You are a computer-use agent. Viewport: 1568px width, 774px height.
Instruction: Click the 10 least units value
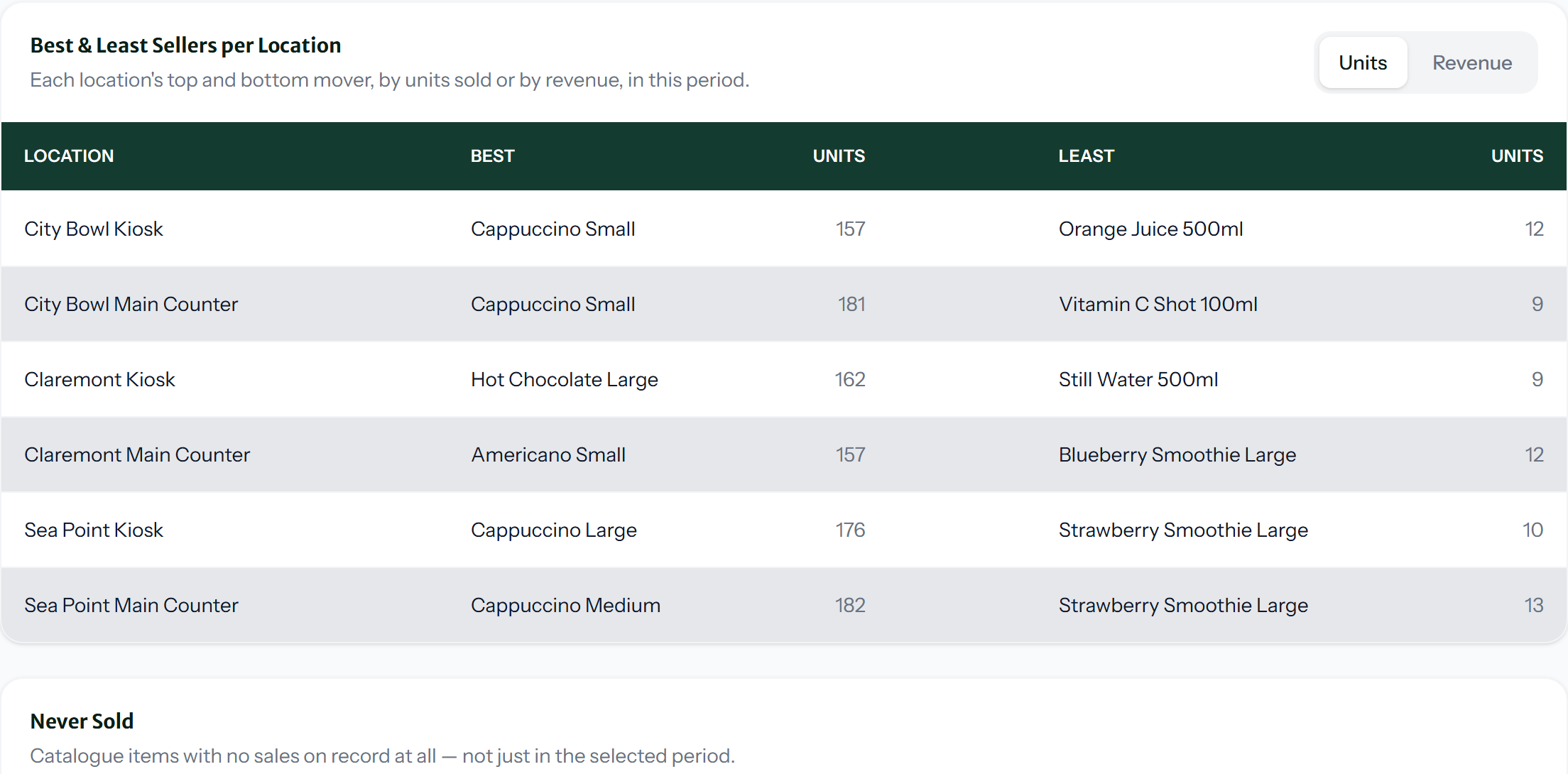[x=1533, y=530]
